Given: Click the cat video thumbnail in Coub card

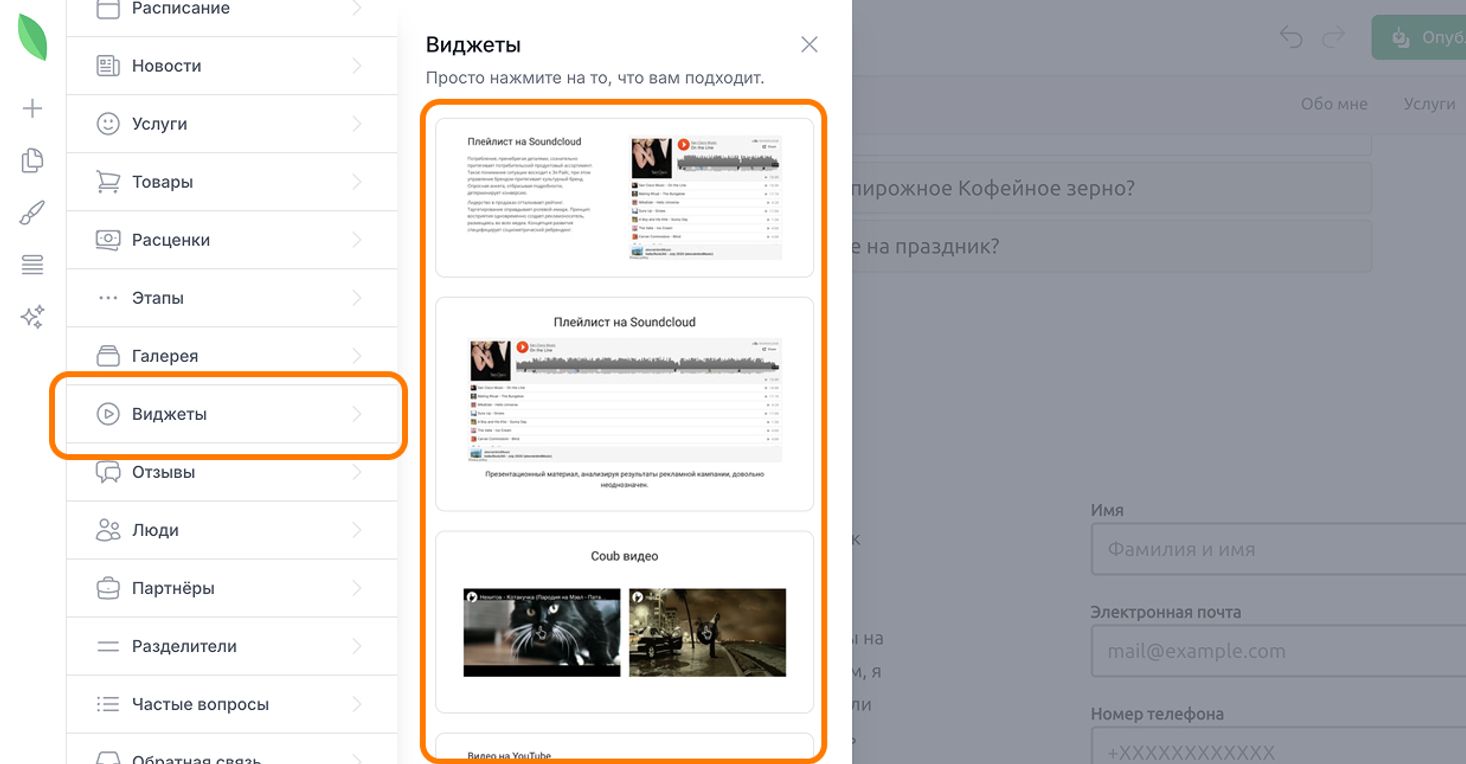Looking at the screenshot, I should point(542,632).
